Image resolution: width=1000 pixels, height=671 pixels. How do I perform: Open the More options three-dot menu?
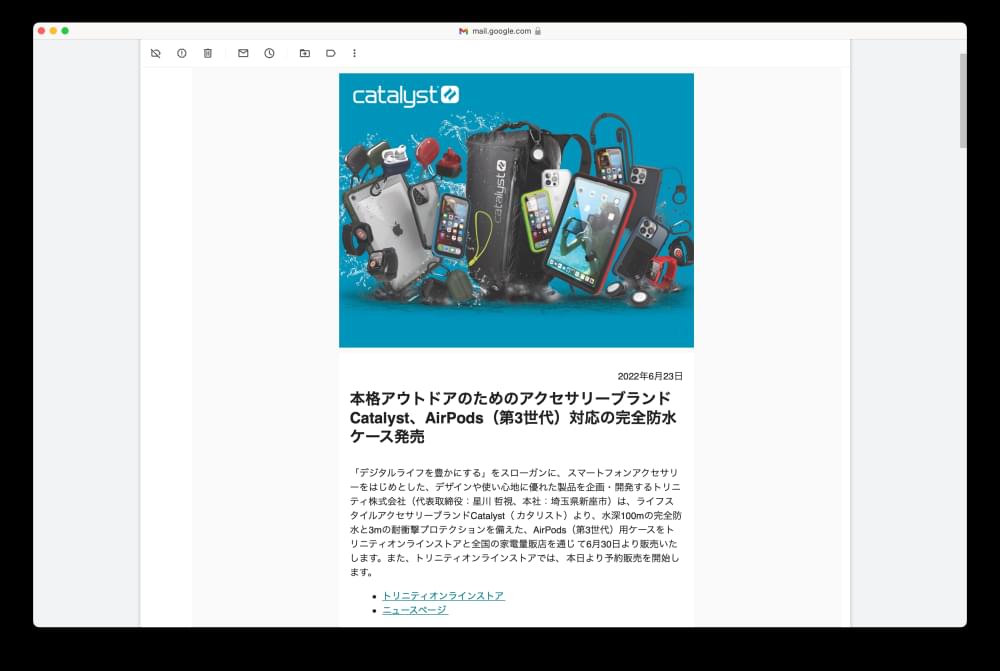coord(355,54)
